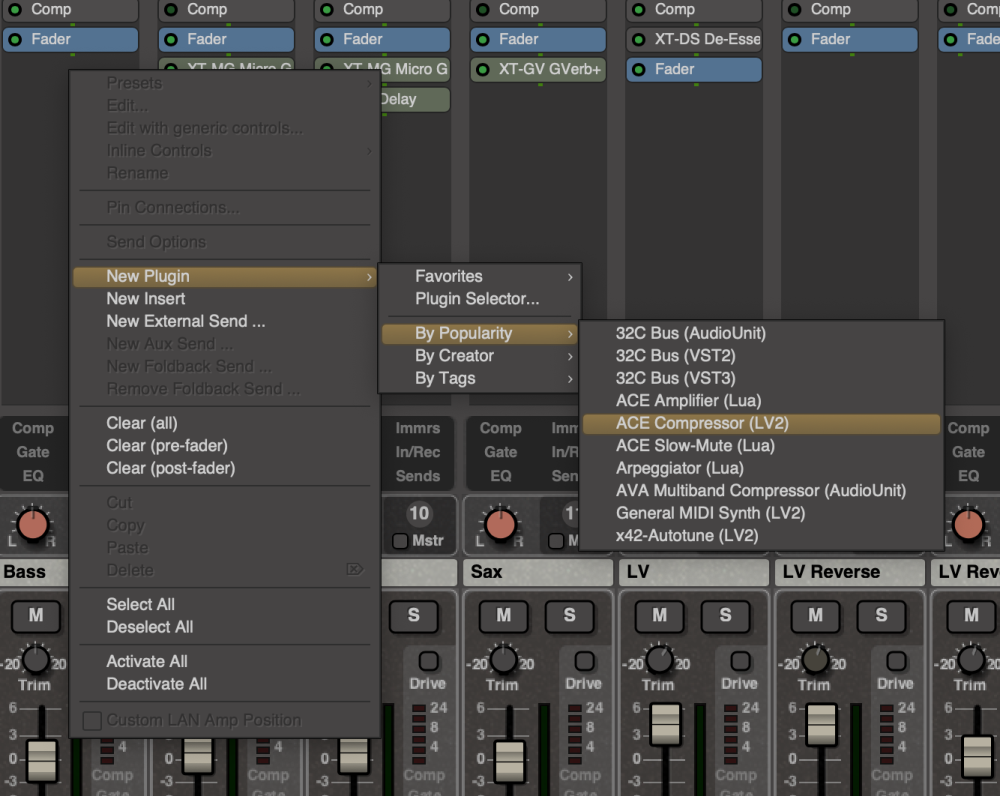Toggle enable LED on XT-DS De-Esser plugin
1000x796 pixels.
point(638,40)
